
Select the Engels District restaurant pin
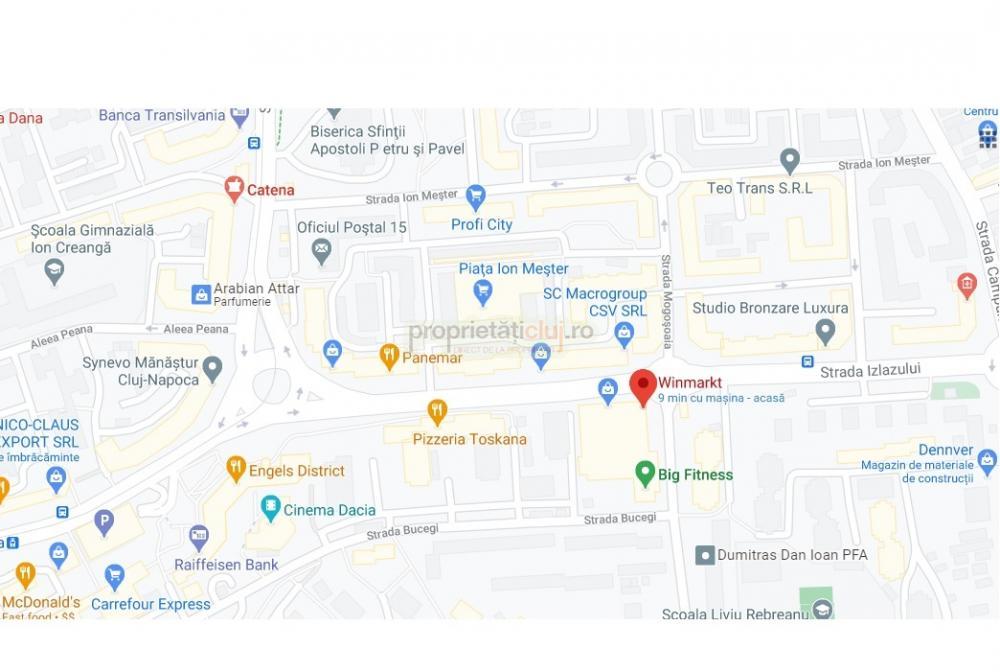click(x=236, y=470)
